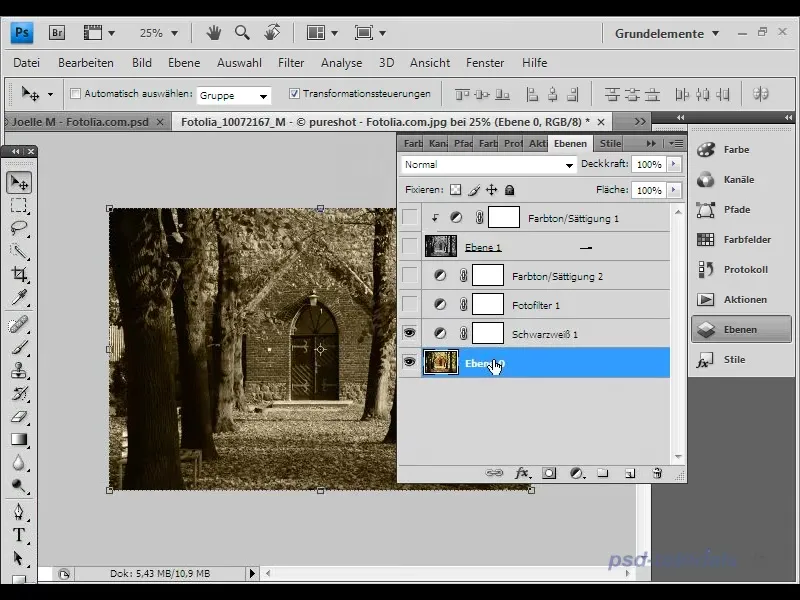Uncheck Transformationssteuerungen checkbox
This screenshot has width=800, height=600.
coord(294,93)
